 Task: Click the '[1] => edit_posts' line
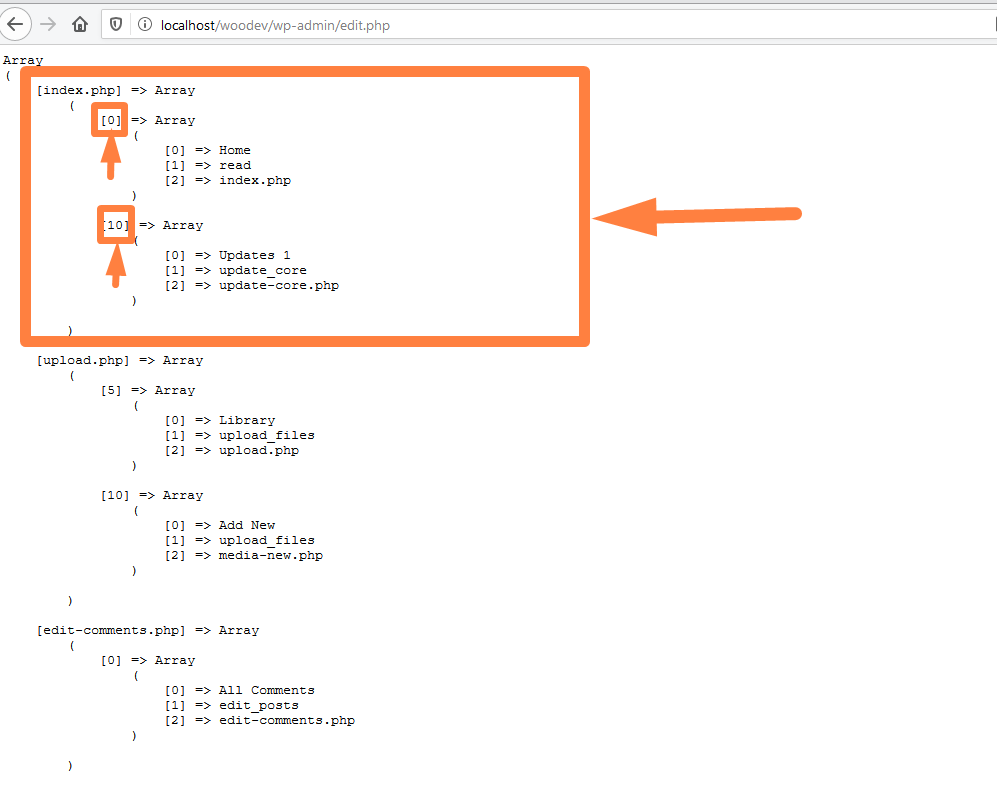[231, 706]
